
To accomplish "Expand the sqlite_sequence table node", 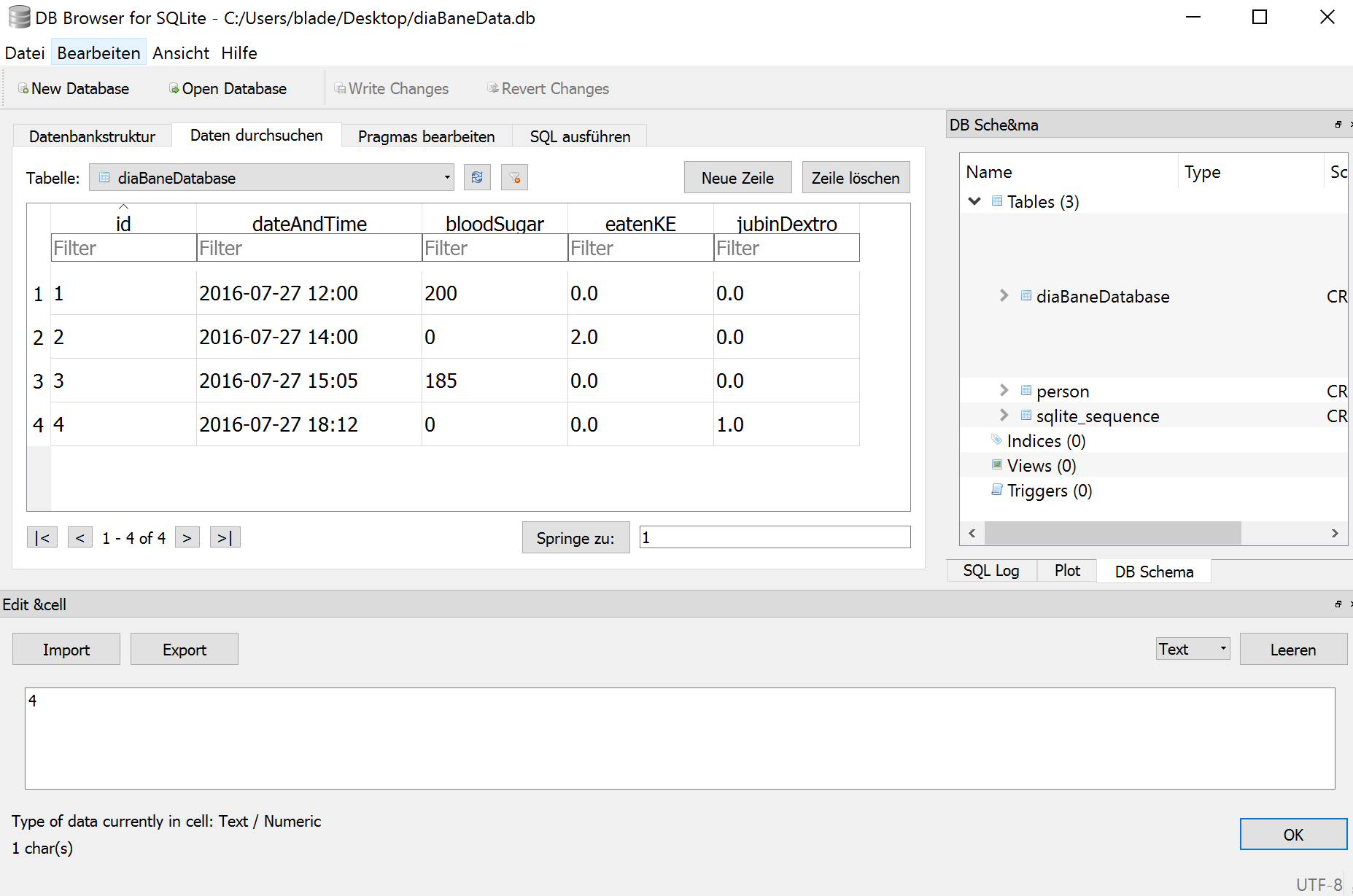I will coord(1004,415).
